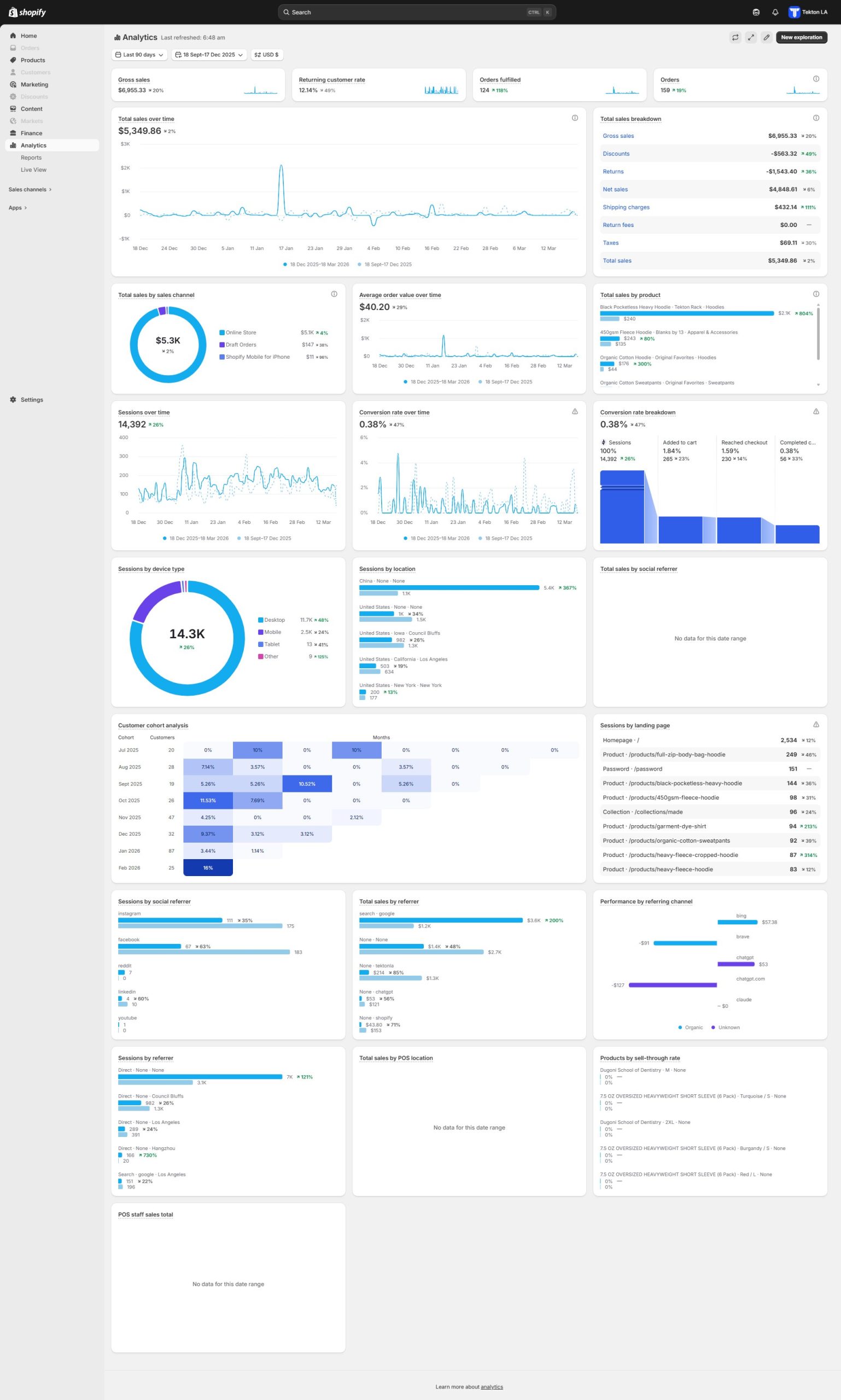This screenshot has width=841, height=1400.
Task: Click the info icon on Total sales by sales channel
Action: (334, 294)
